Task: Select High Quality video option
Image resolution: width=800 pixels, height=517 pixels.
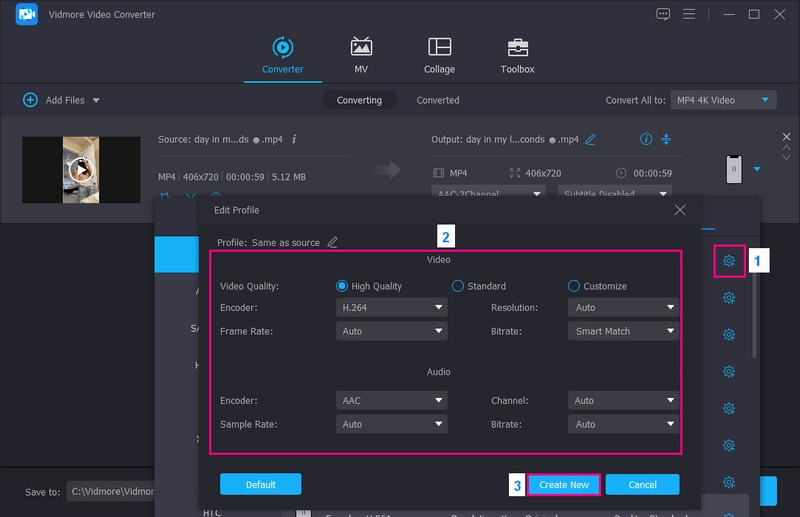Action: pyautogui.click(x=344, y=286)
